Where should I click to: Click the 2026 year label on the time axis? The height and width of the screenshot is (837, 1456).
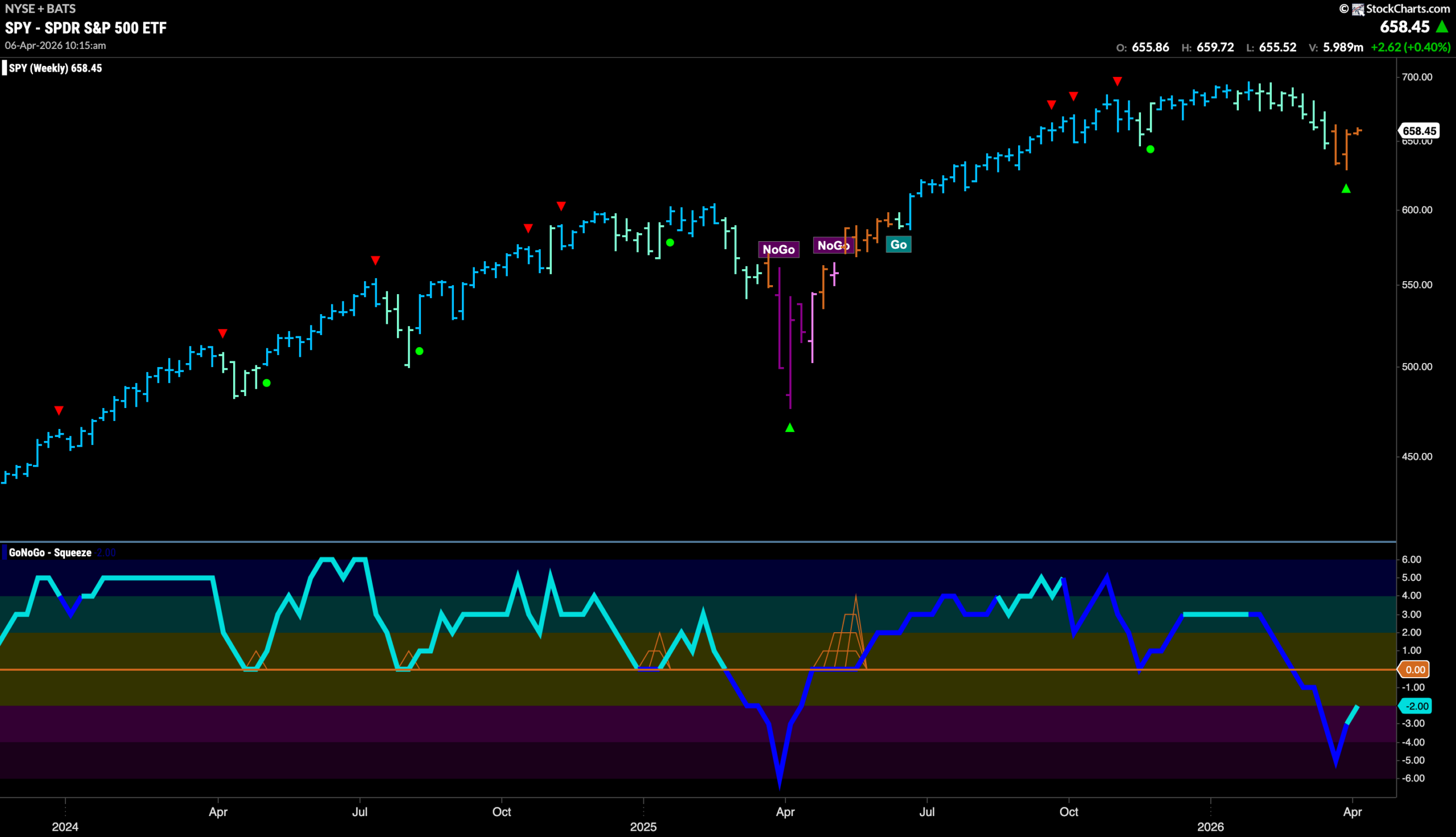1210,827
